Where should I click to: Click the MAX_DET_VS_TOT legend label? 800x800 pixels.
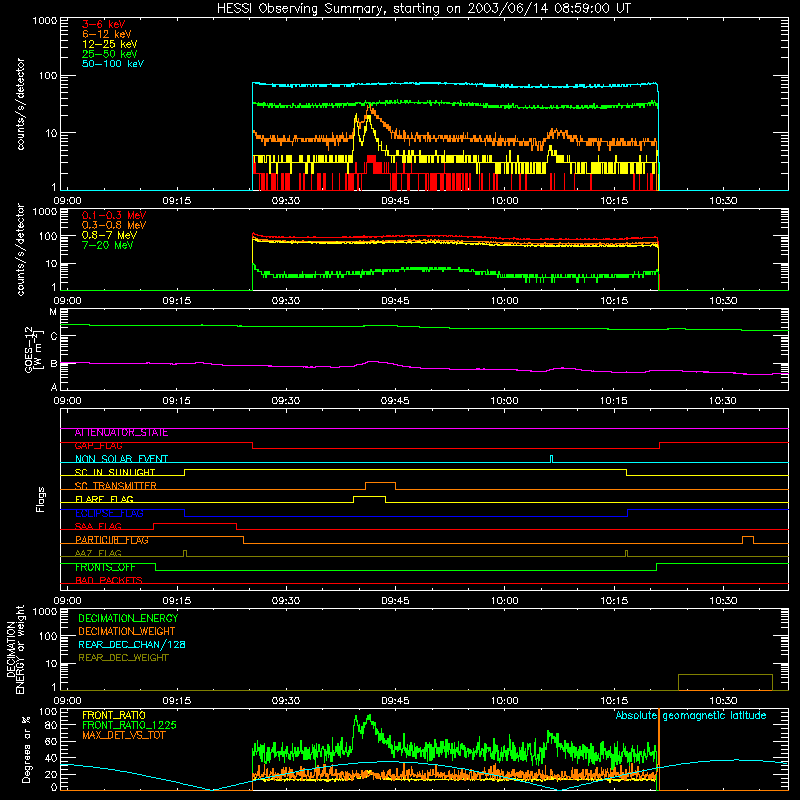tap(123, 735)
